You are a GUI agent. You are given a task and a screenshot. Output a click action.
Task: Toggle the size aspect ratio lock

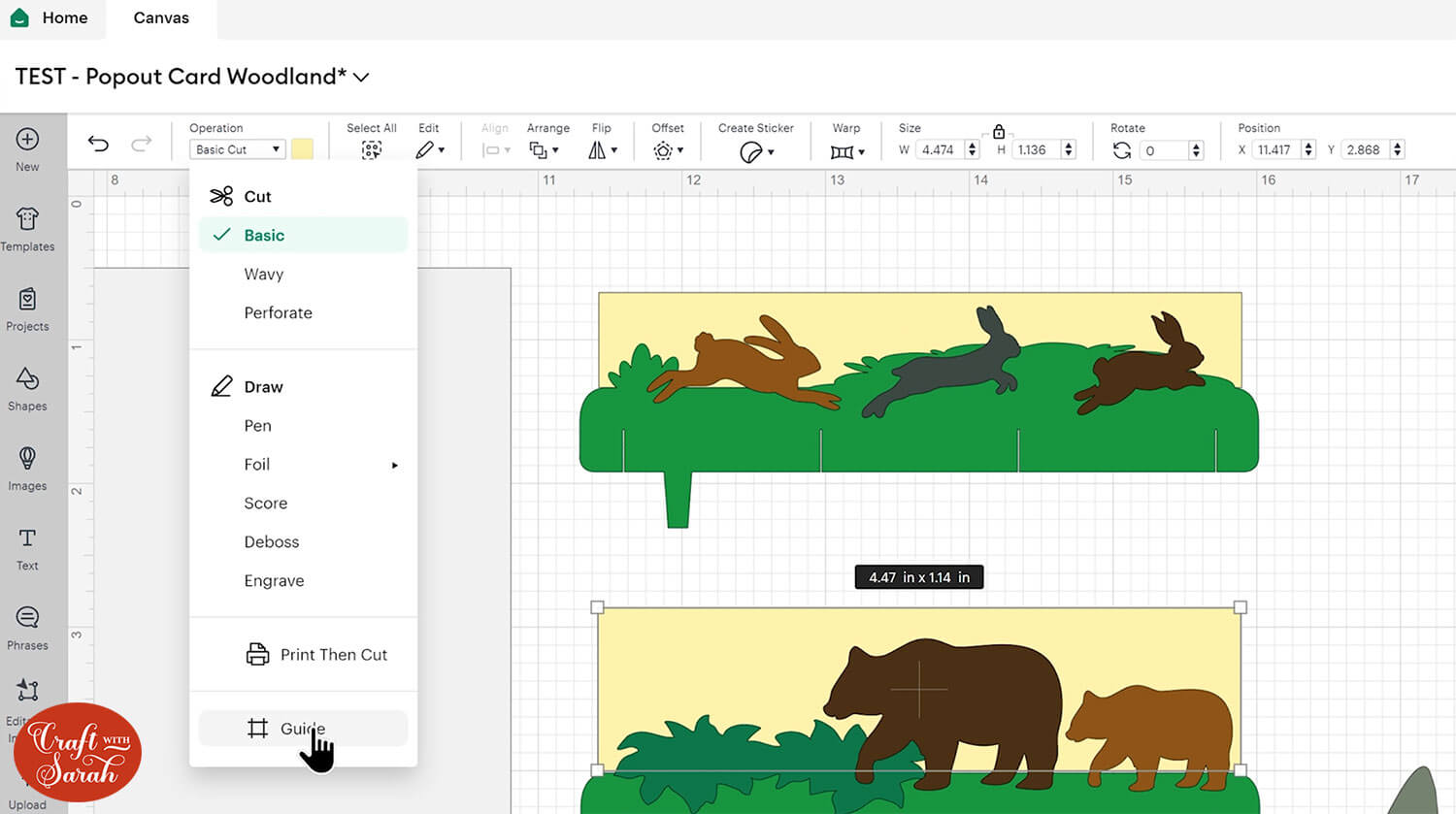click(998, 132)
